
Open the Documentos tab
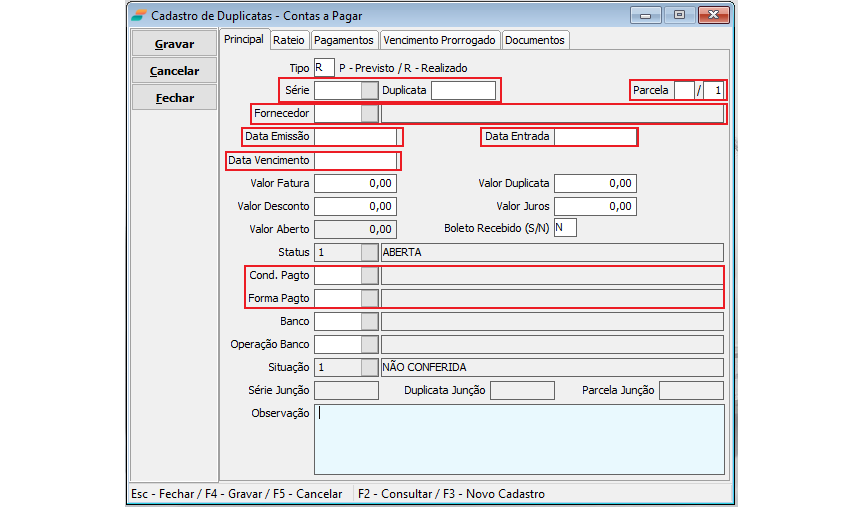pos(535,40)
